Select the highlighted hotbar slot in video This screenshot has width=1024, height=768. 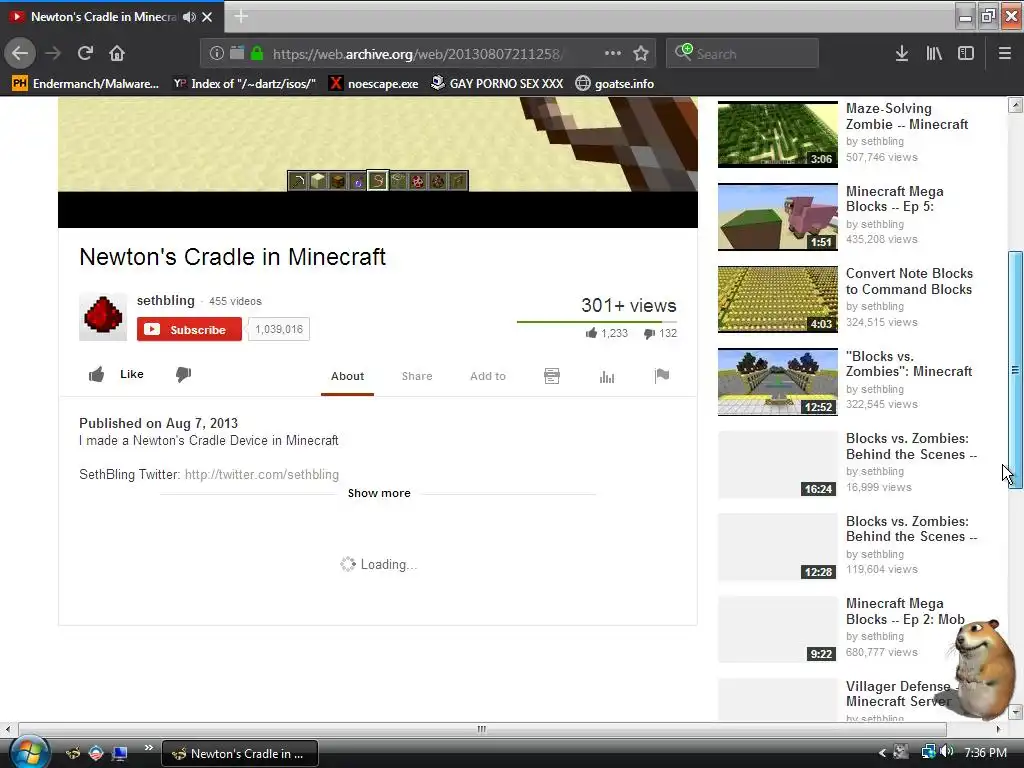(377, 180)
